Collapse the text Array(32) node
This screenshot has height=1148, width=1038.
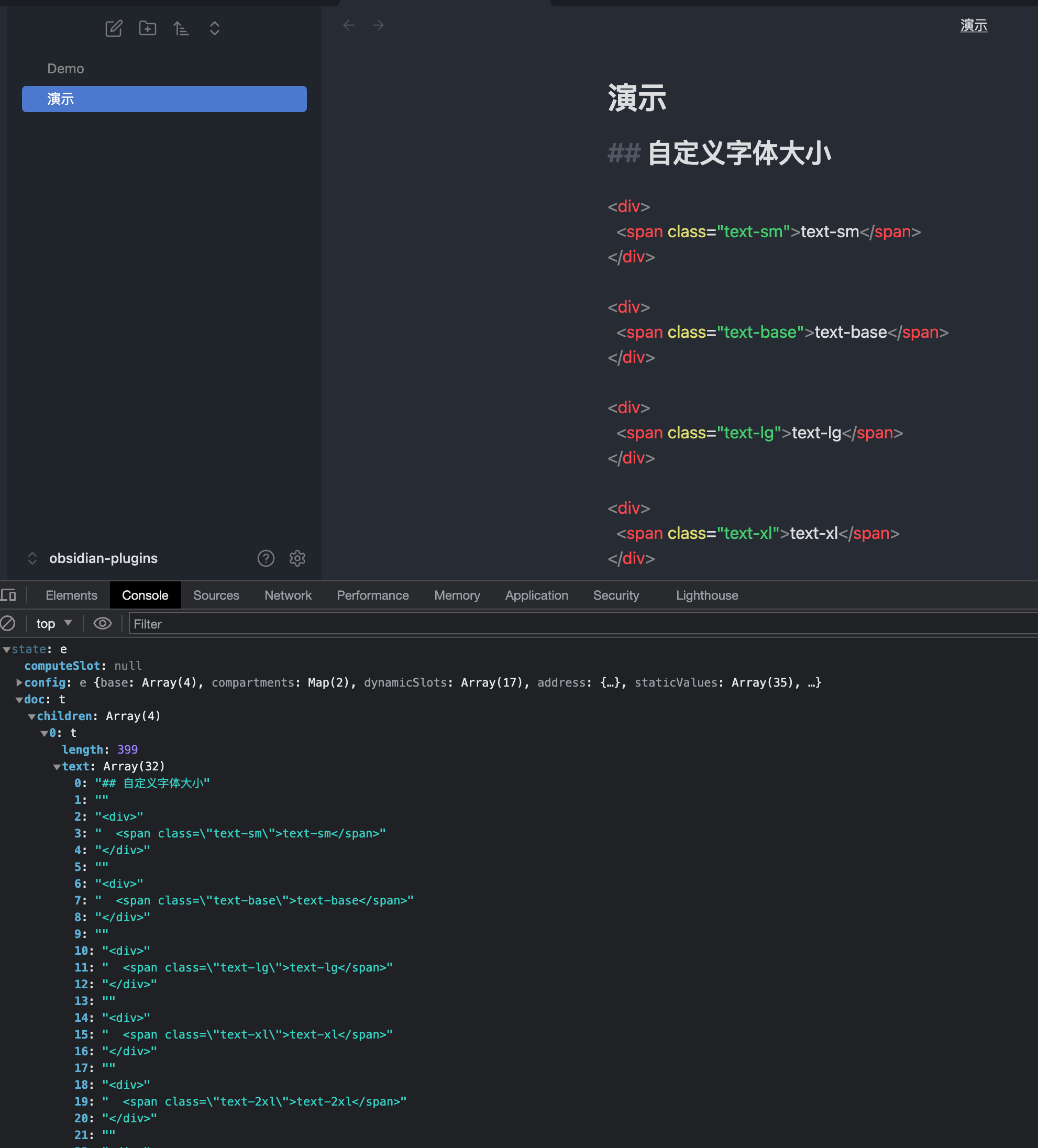tap(57, 767)
